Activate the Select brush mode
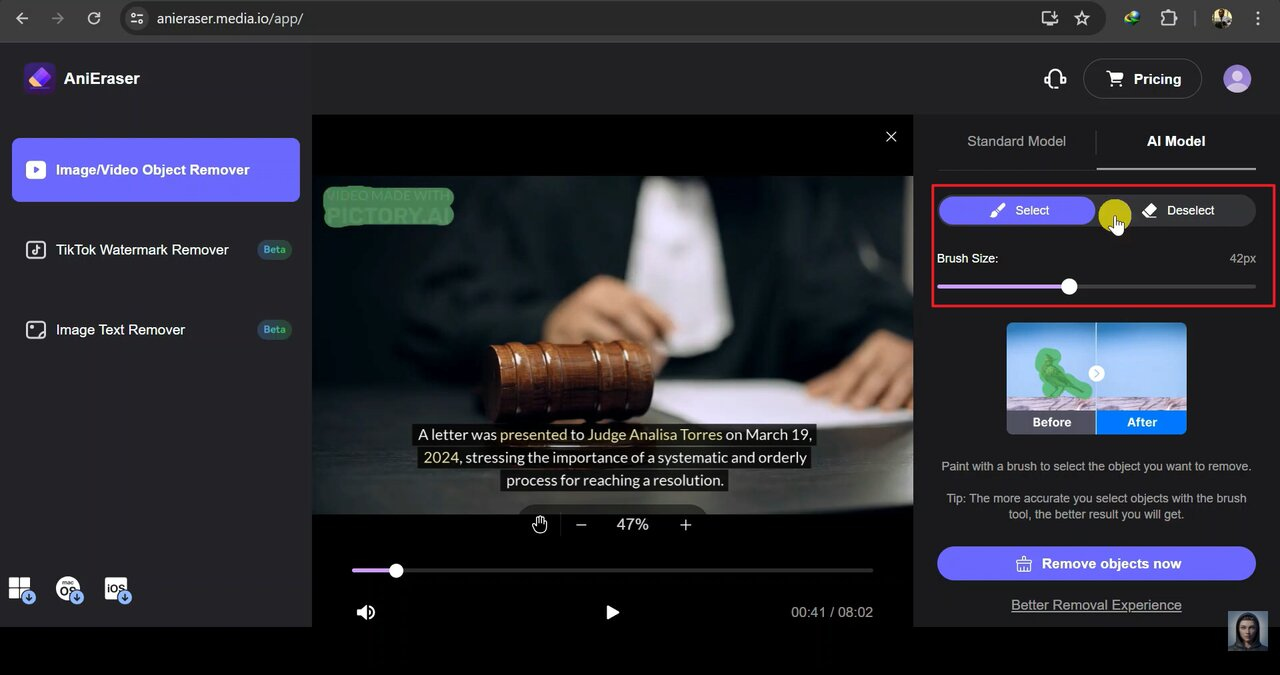This screenshot has width=1280, height=675. click(1017, 210)
